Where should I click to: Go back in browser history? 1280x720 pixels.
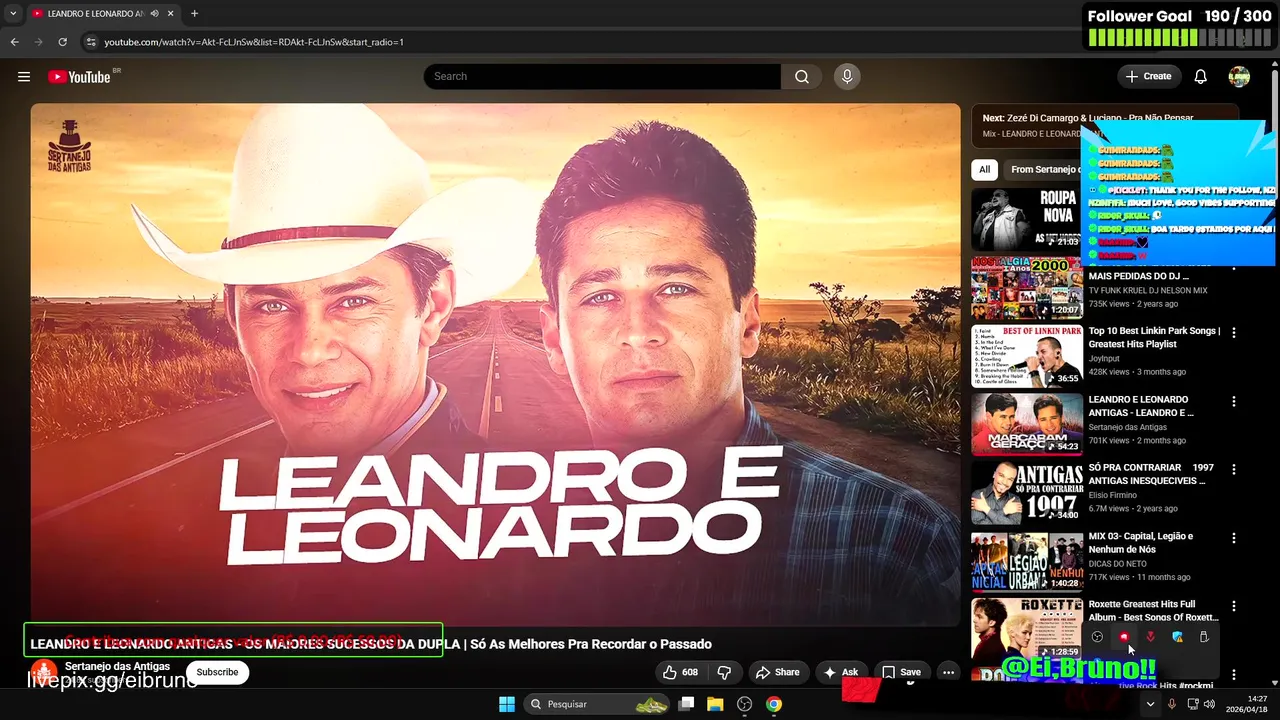14,42
